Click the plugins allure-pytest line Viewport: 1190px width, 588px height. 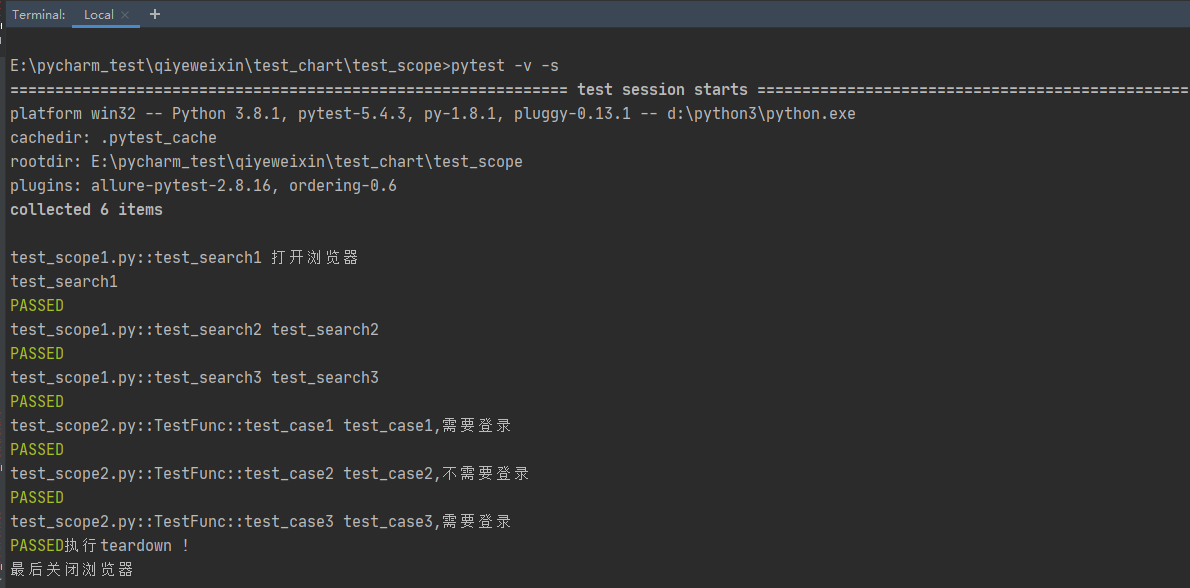pos(203,186)
